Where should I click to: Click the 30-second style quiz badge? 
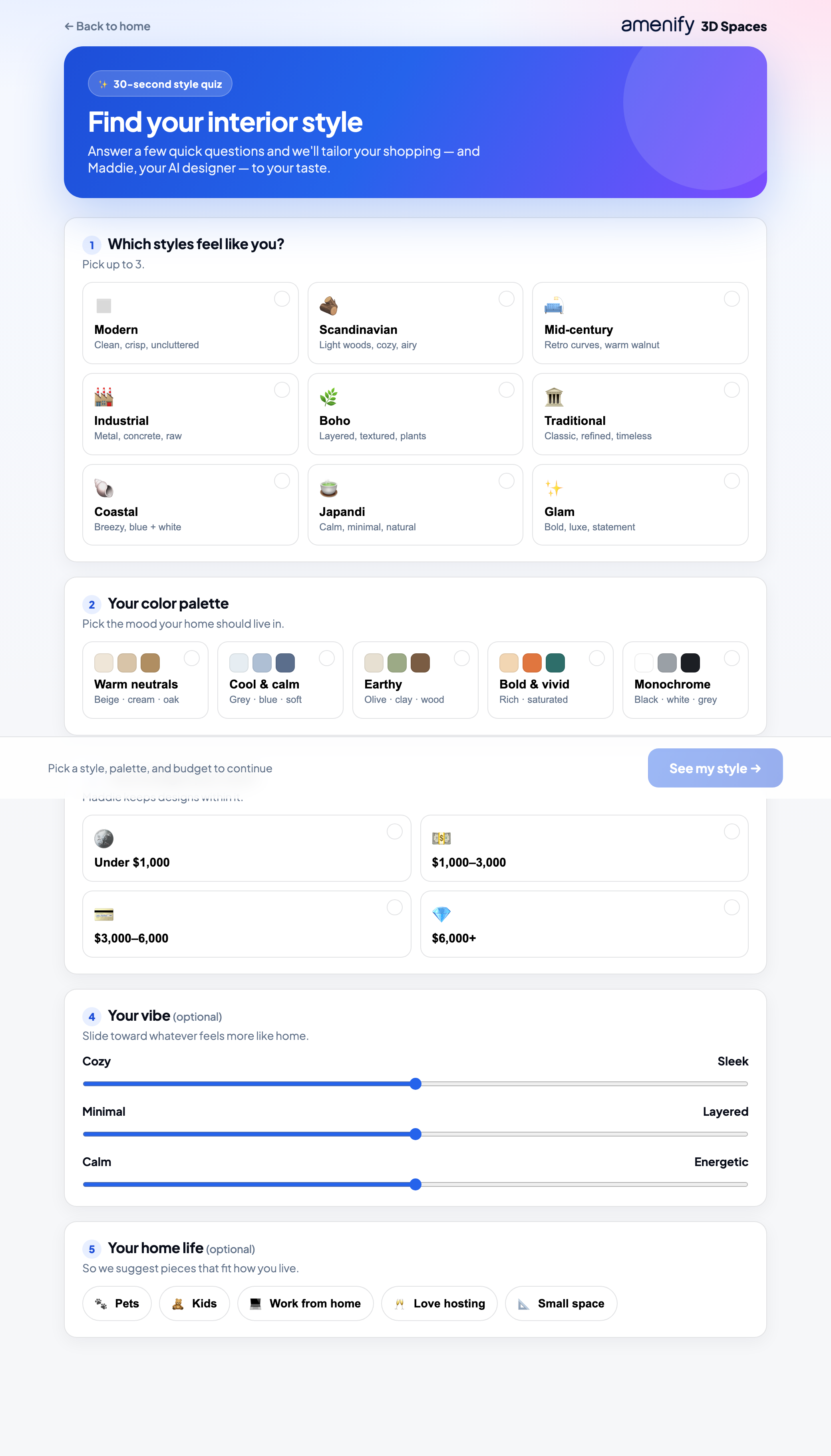[x=160, y=84]
